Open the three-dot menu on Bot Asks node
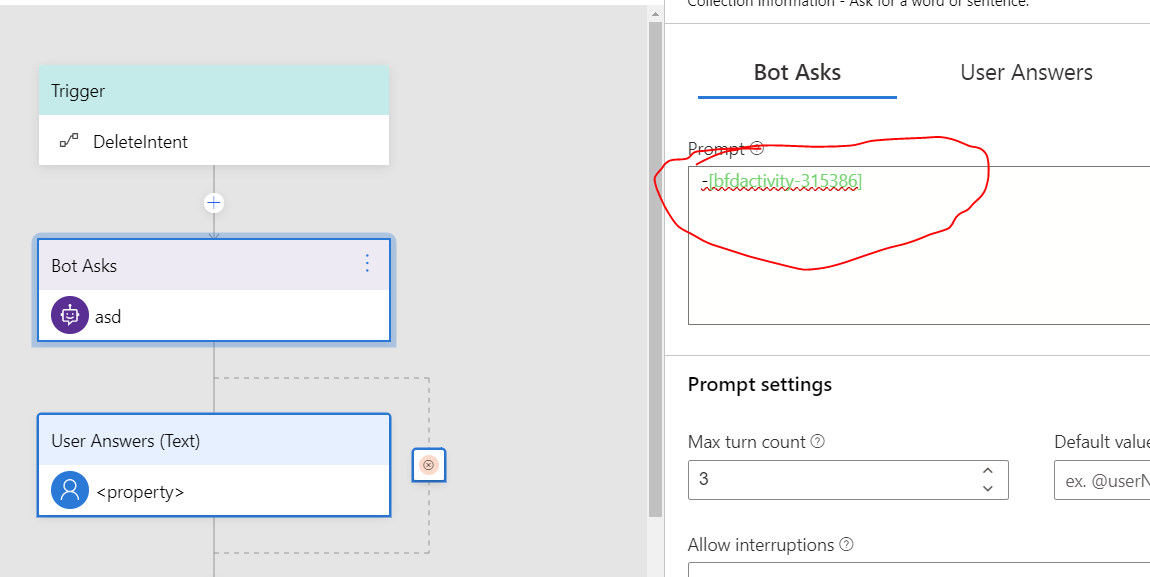 coord(367,264)
